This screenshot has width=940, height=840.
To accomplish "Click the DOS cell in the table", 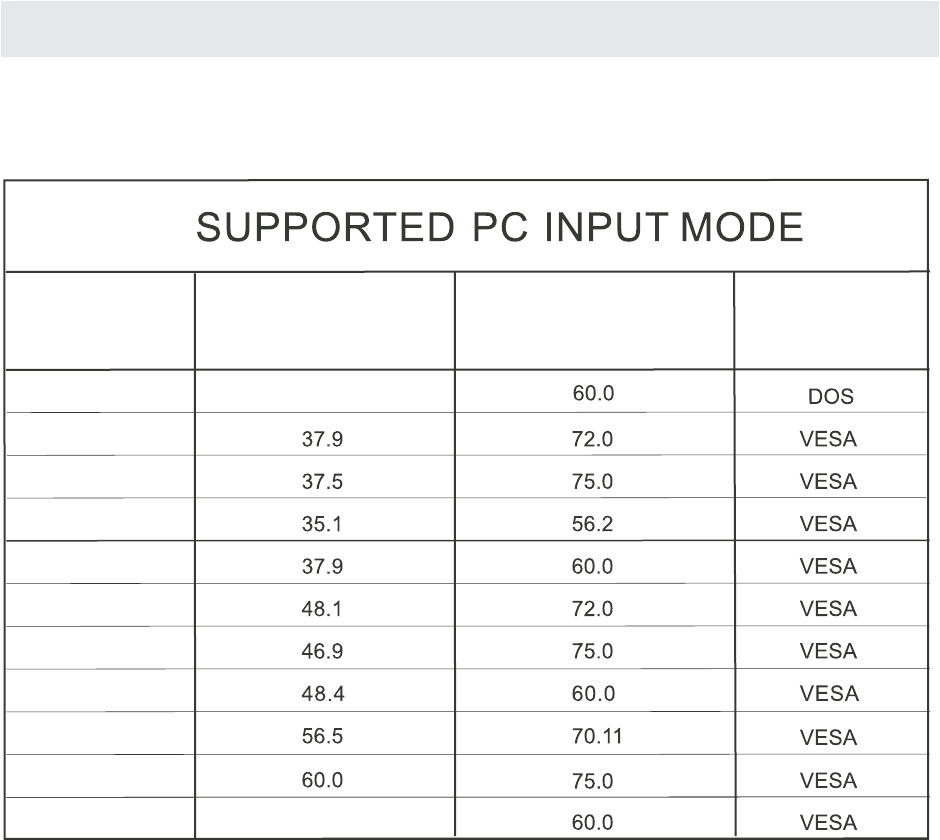I will coord(830,396).
